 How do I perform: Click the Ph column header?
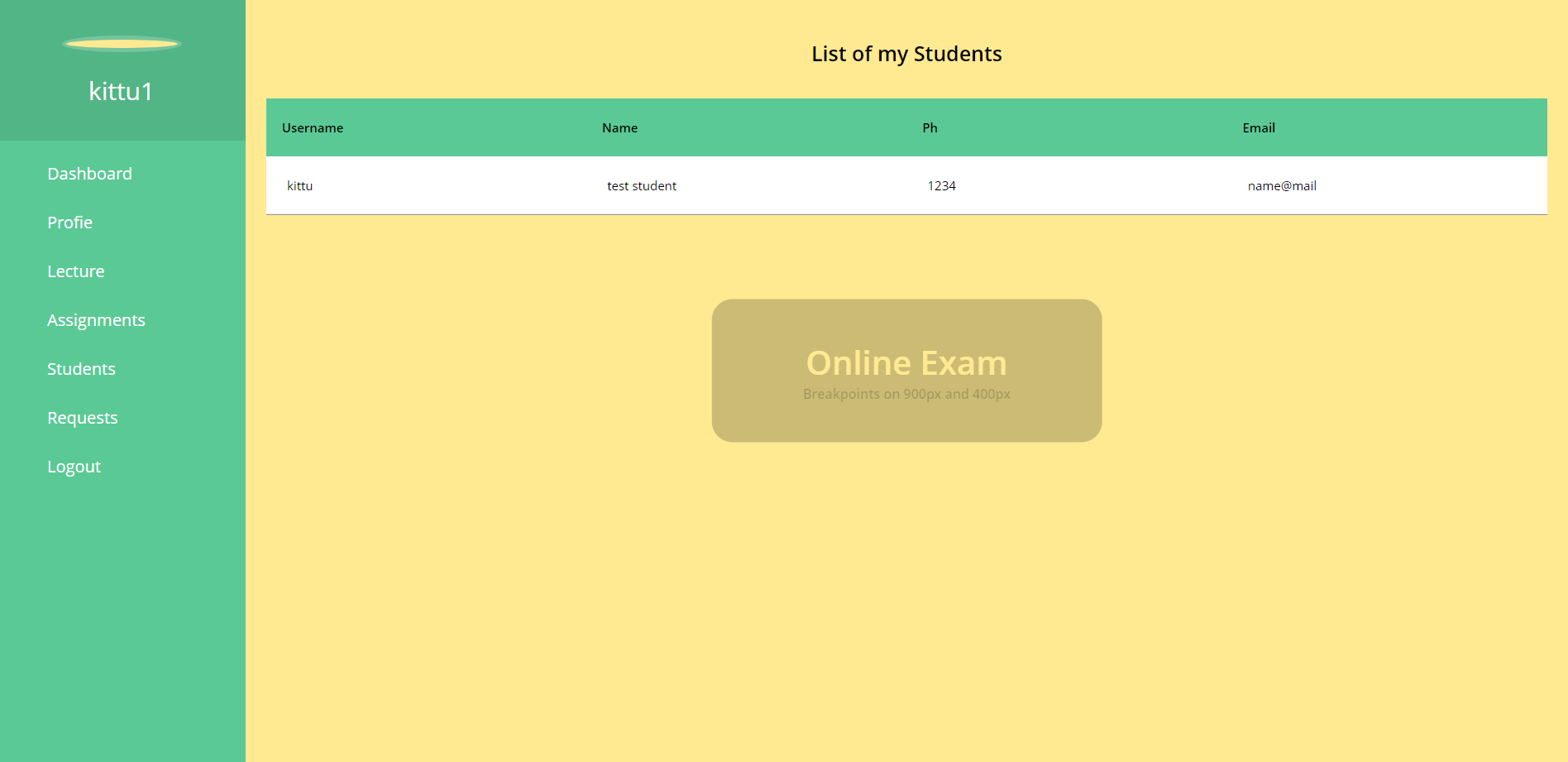pyautogui.click(x=930, y=127)
